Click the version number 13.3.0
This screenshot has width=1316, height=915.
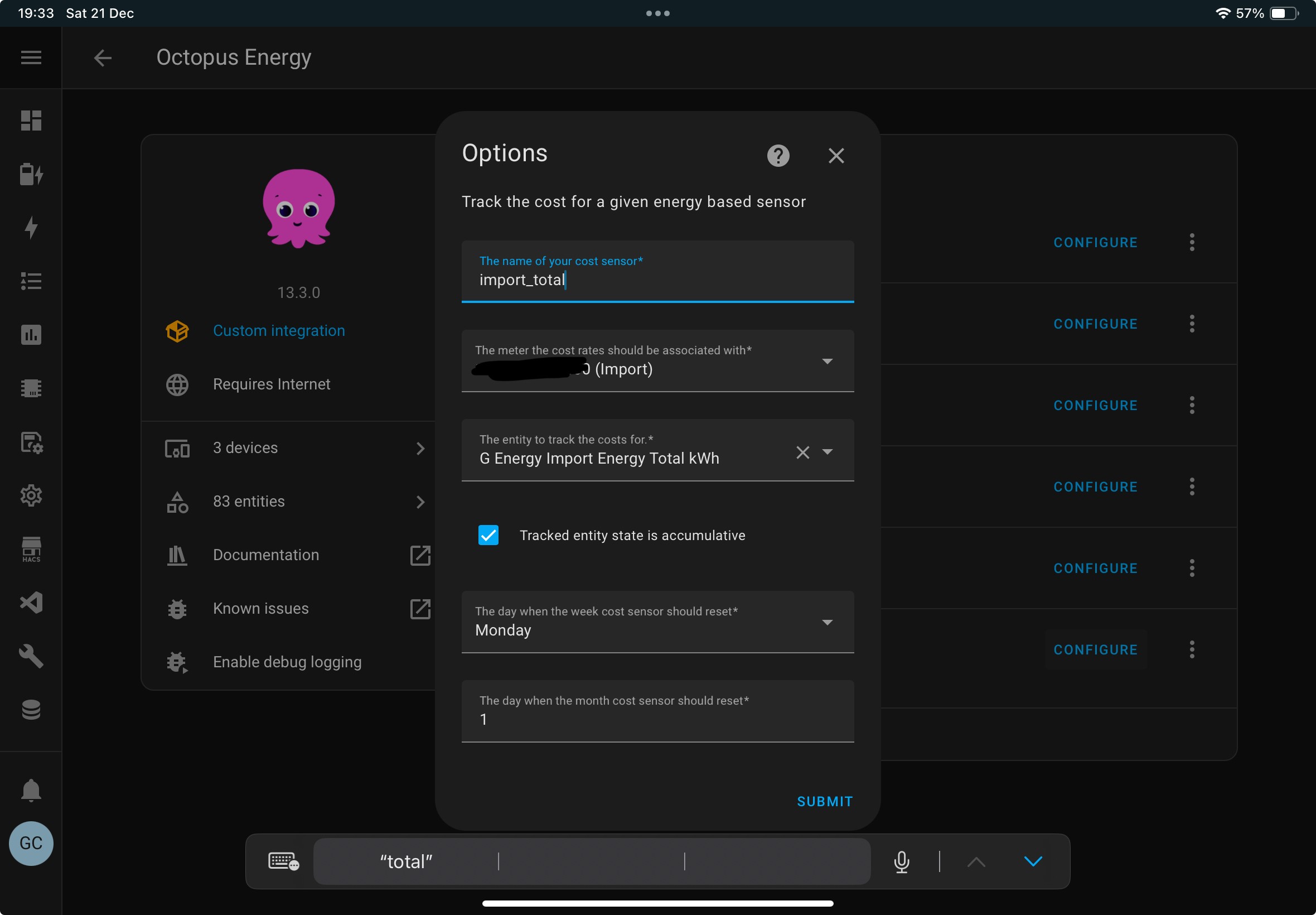(x=298, y=292)
